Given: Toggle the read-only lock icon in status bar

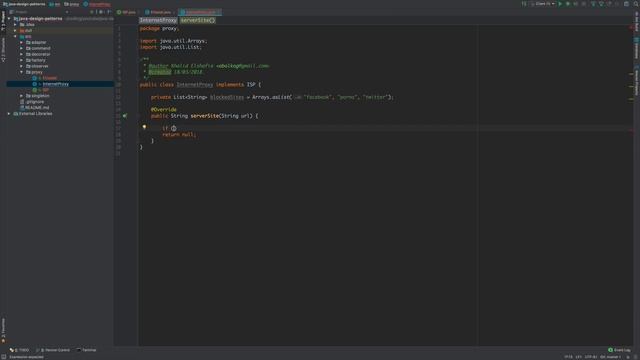Looking at the screenshot, I should coord(628,357).
